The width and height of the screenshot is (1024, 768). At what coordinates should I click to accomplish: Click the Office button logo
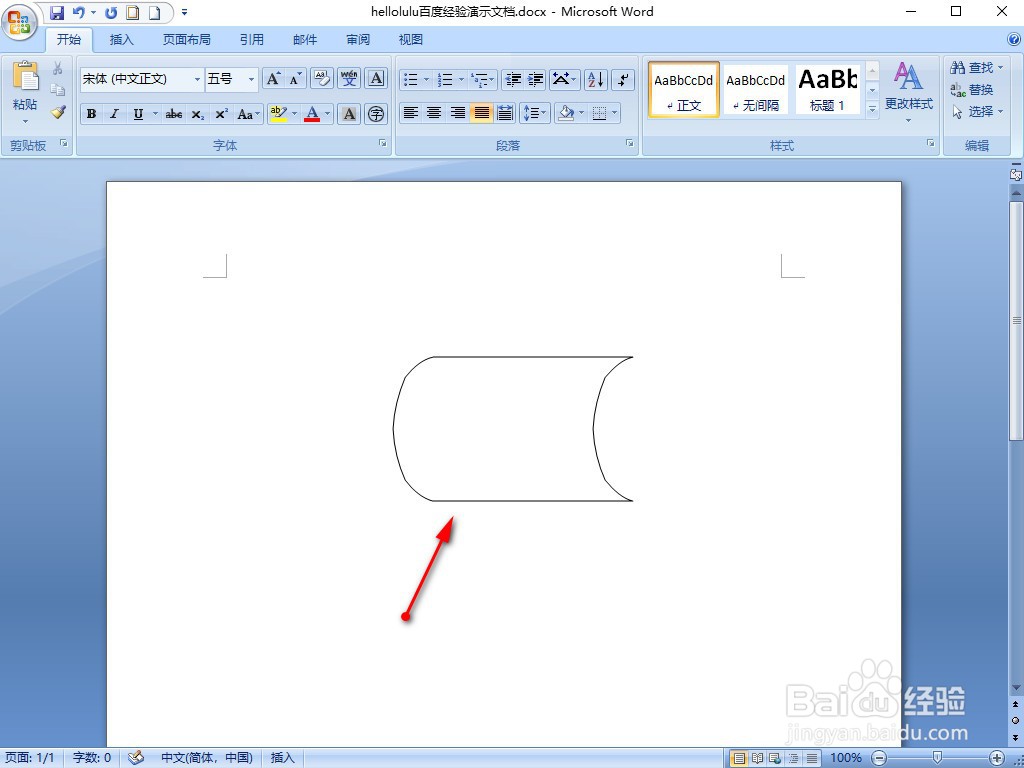coord(19,22)
